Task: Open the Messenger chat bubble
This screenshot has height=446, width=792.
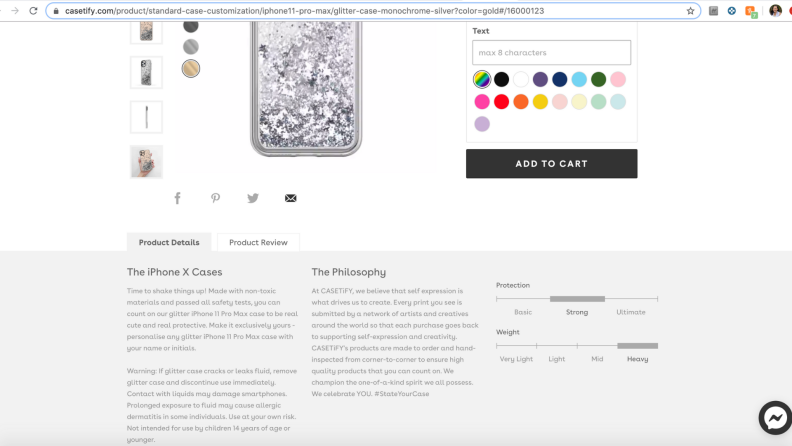Action: pyautogui.click(x=775, y=418)
